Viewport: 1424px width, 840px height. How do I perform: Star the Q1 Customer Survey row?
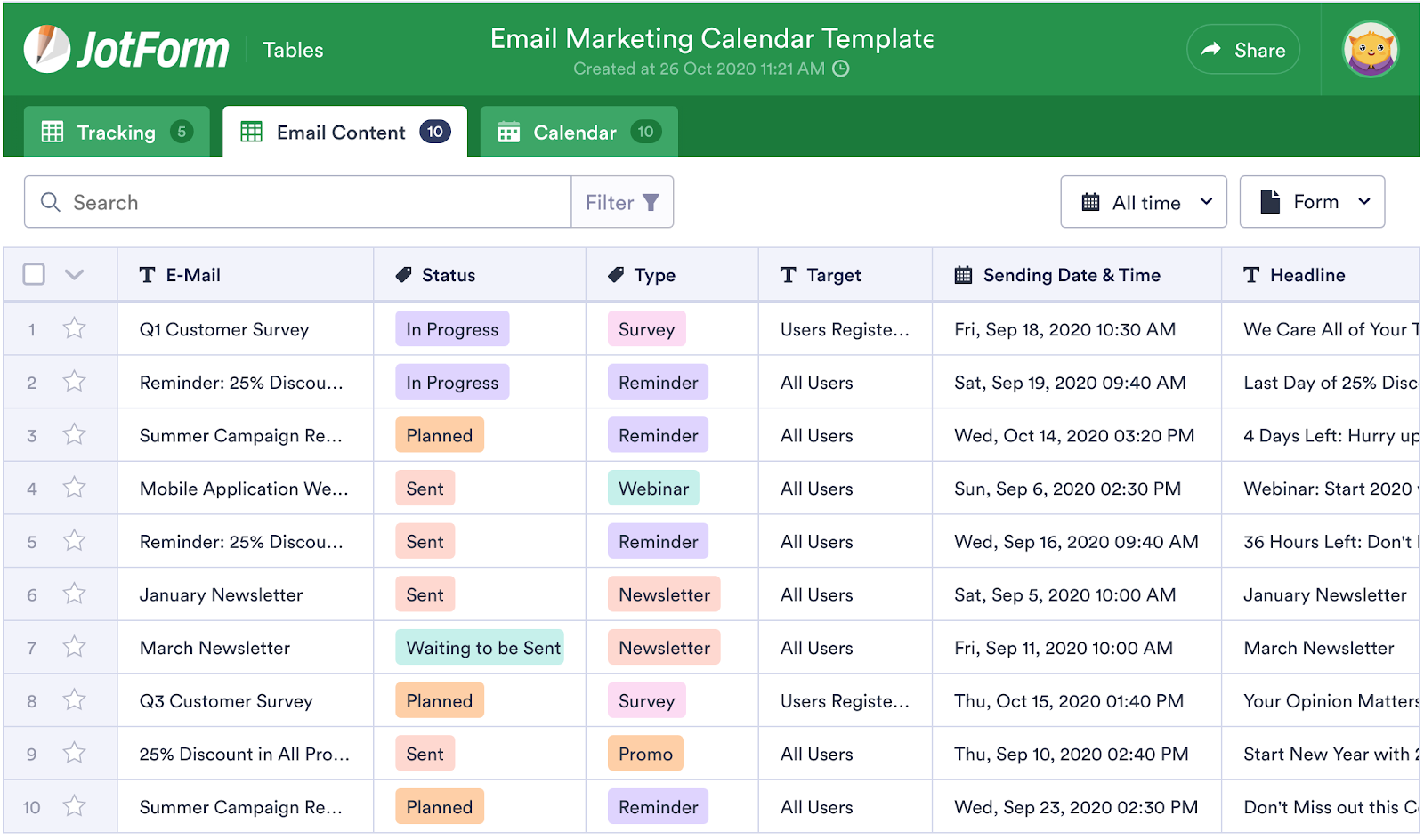[x=74, y=328]
